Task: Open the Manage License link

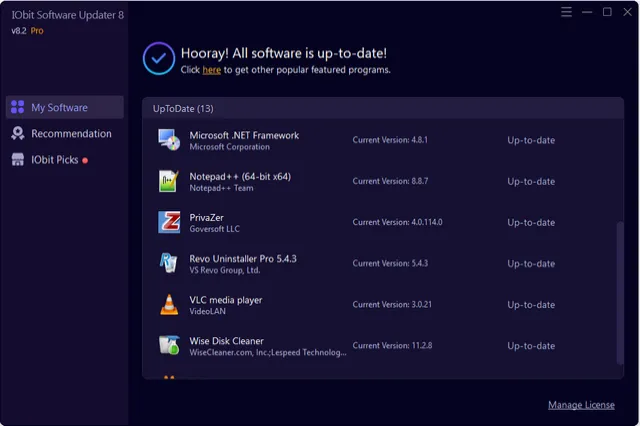Action: [x=581, y=405]
